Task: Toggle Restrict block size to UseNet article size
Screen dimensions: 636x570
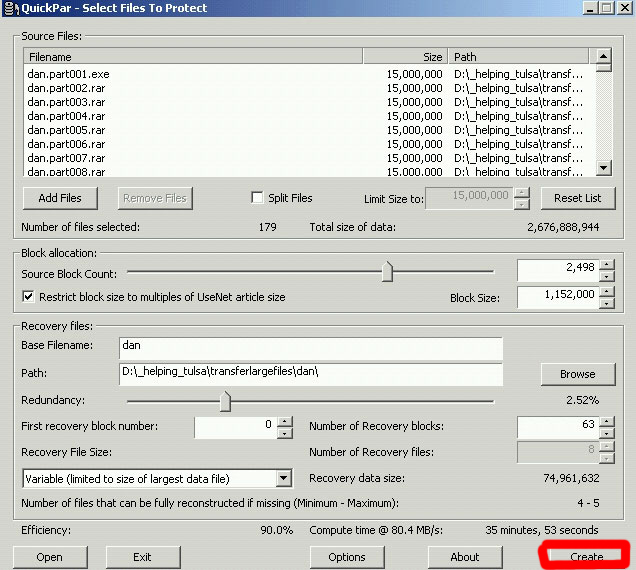Action: pyautogui.click(x=28, y=297)
